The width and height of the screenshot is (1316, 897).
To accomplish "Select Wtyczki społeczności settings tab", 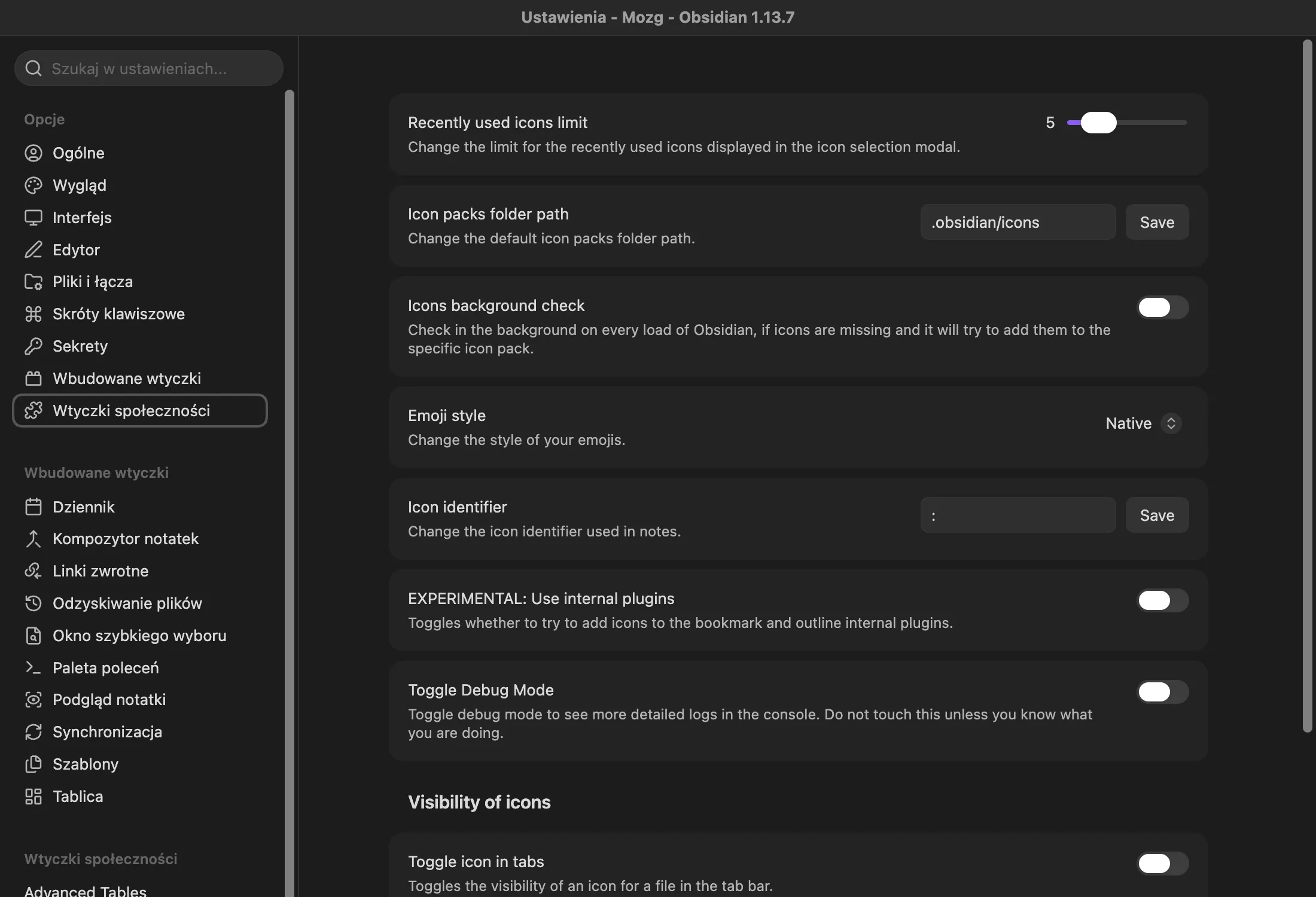I will click(x=140, y=411).
